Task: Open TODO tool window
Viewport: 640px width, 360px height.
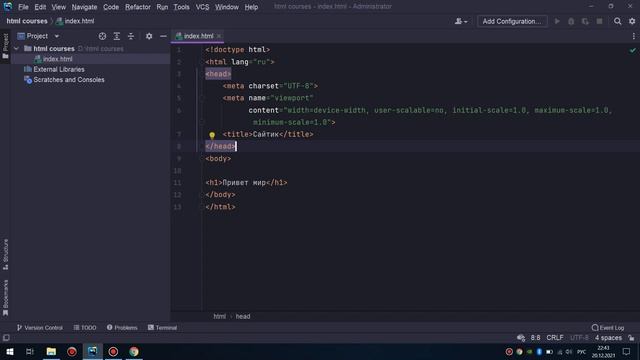Action: (x=85, y=328)
